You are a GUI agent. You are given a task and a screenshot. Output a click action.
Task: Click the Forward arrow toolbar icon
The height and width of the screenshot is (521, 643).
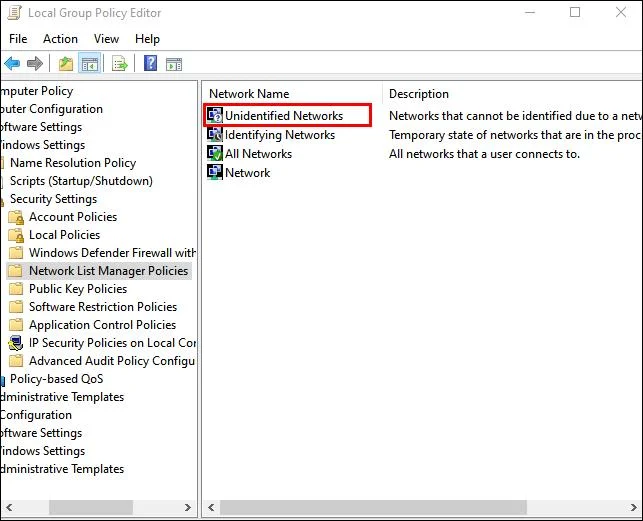(x=35, y=64)
